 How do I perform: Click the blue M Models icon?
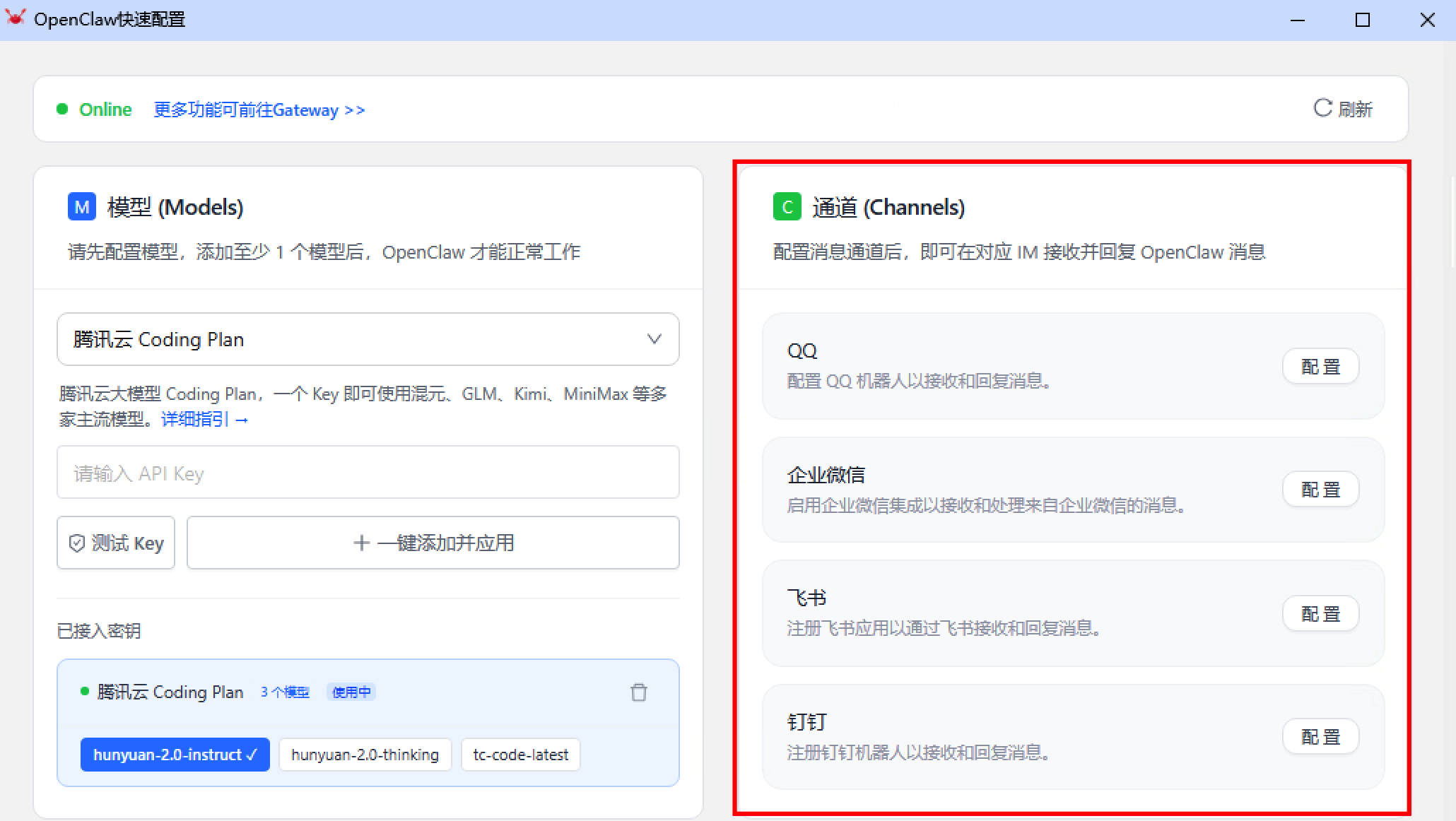click(x=81, y=207)
